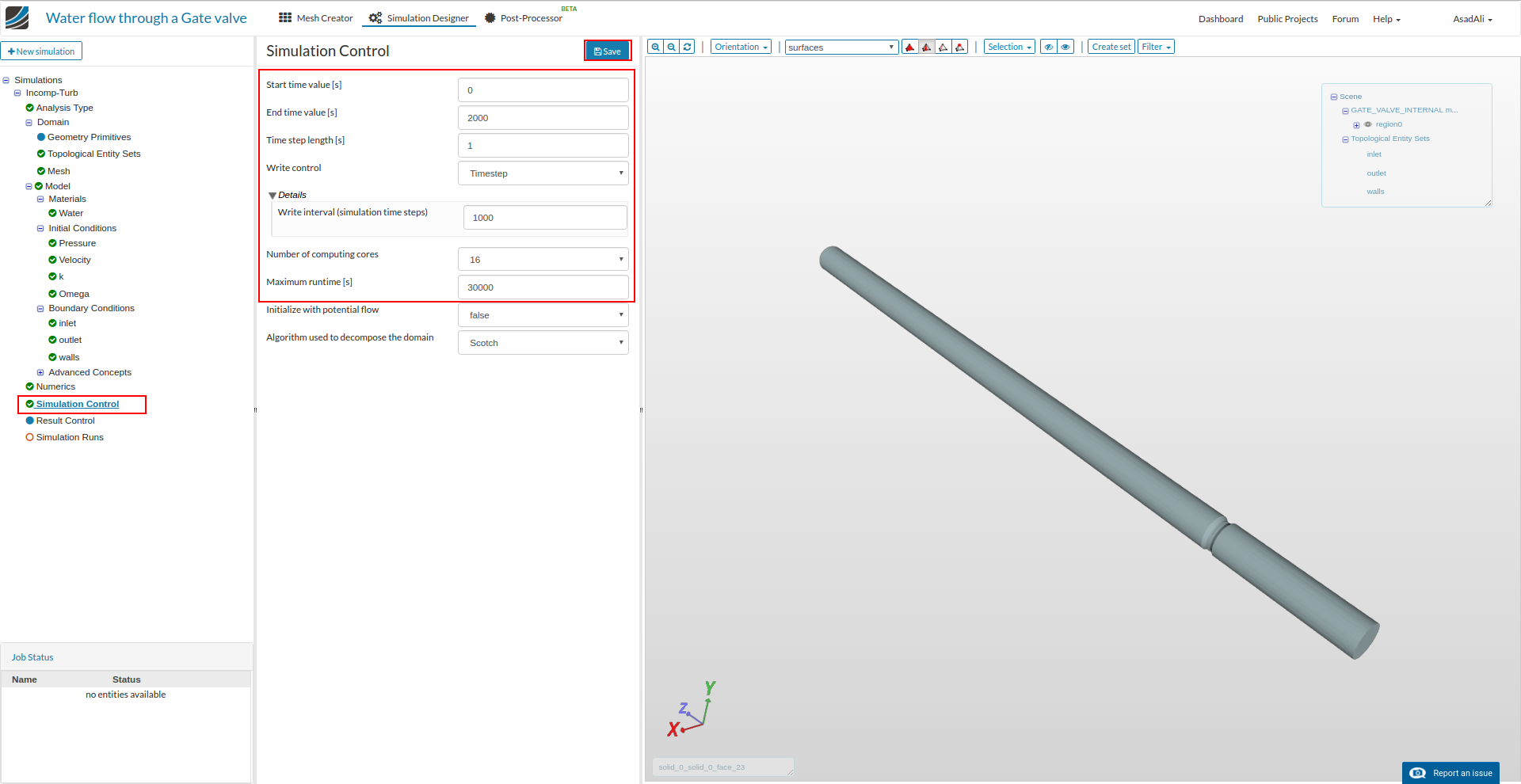Open the surfaces picking mode dropdown
The height and width of the screenshot is (784, 1521).
[x=841, y=48]
